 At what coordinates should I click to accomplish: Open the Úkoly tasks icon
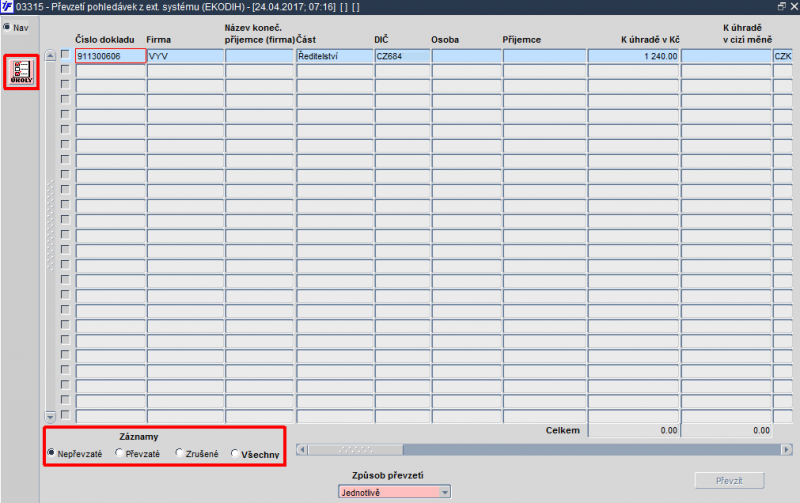pos(21,72)
